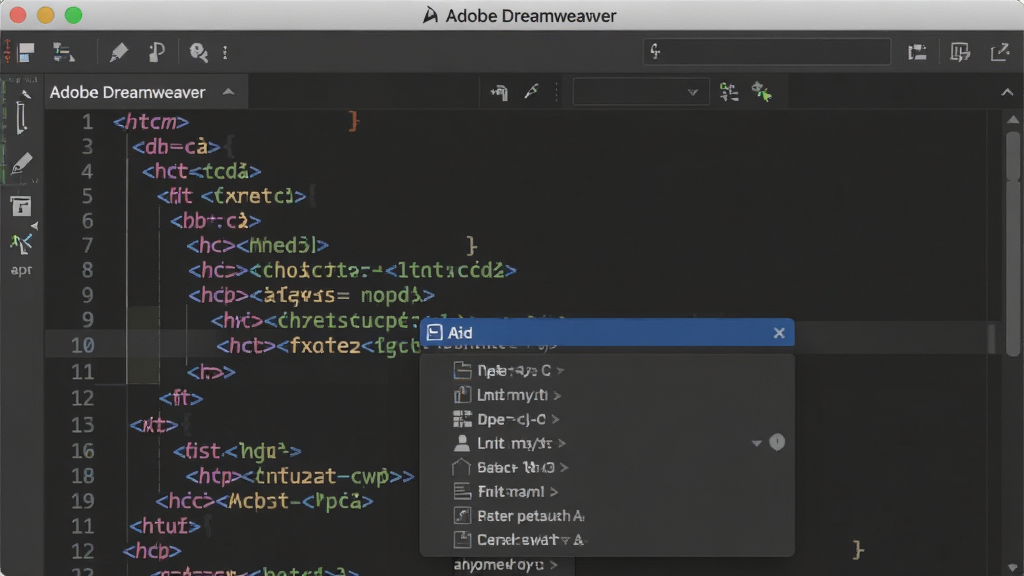Click the indented list icon in the top toolbar
Screen dimensions: 1024x576
tap(63, 52)
